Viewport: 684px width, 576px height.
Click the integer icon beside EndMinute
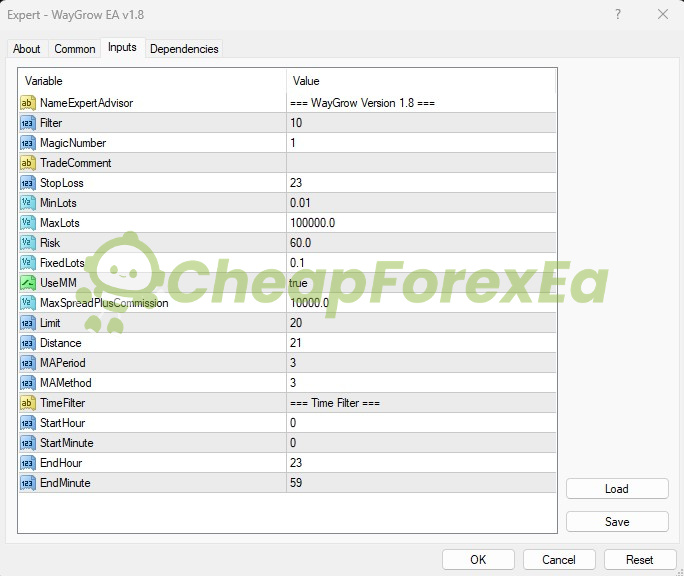click(x=27, y=483)
